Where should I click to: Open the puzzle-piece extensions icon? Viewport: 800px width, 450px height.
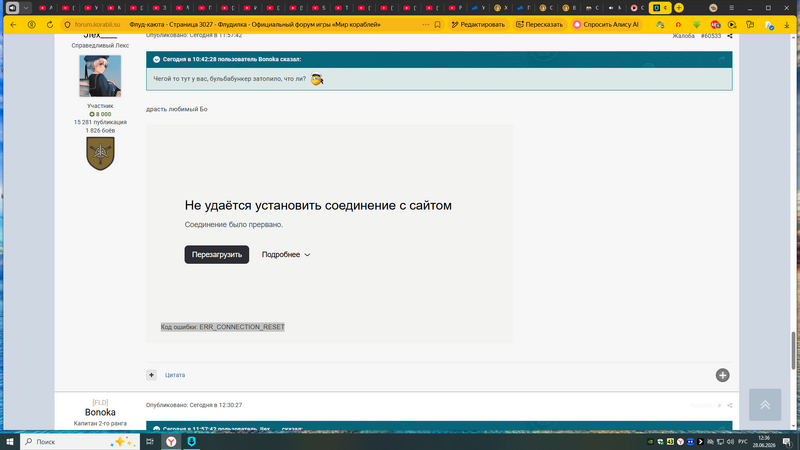[750, 24]
